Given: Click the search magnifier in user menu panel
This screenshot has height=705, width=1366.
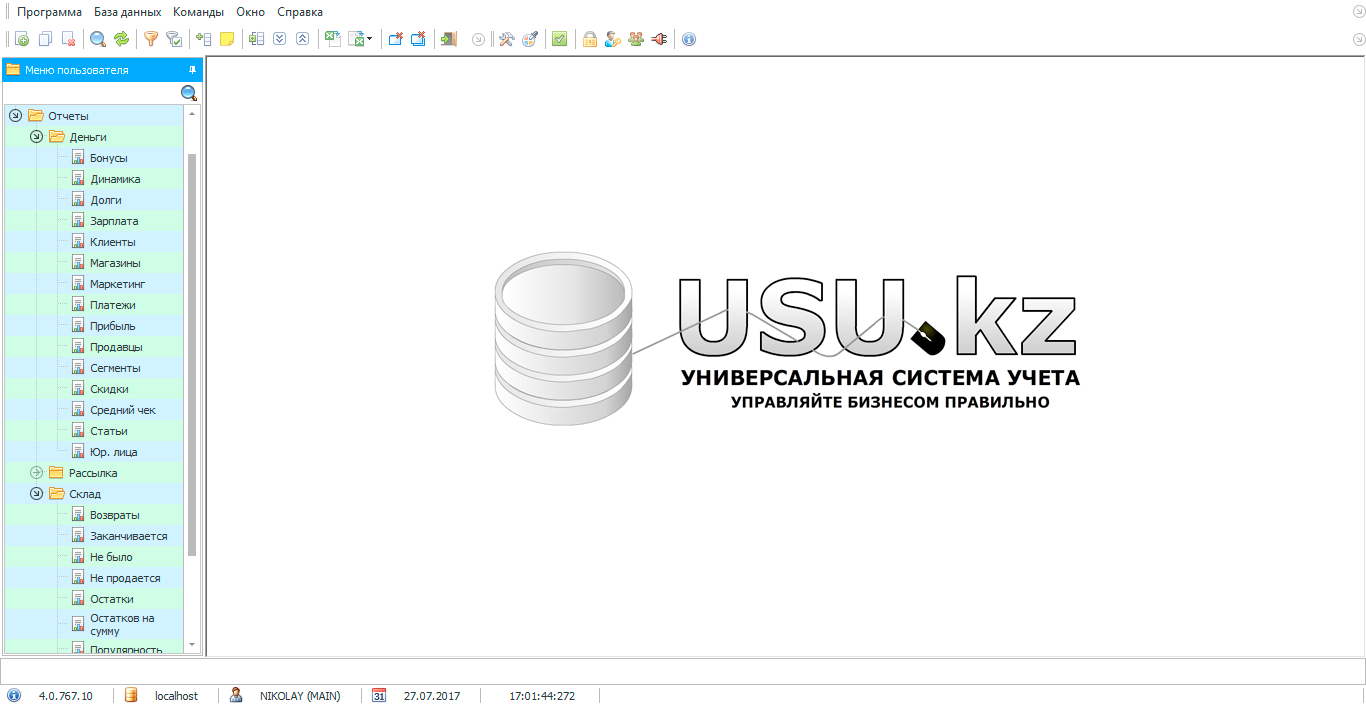Looking at the screenshot, I should [189, 93].
